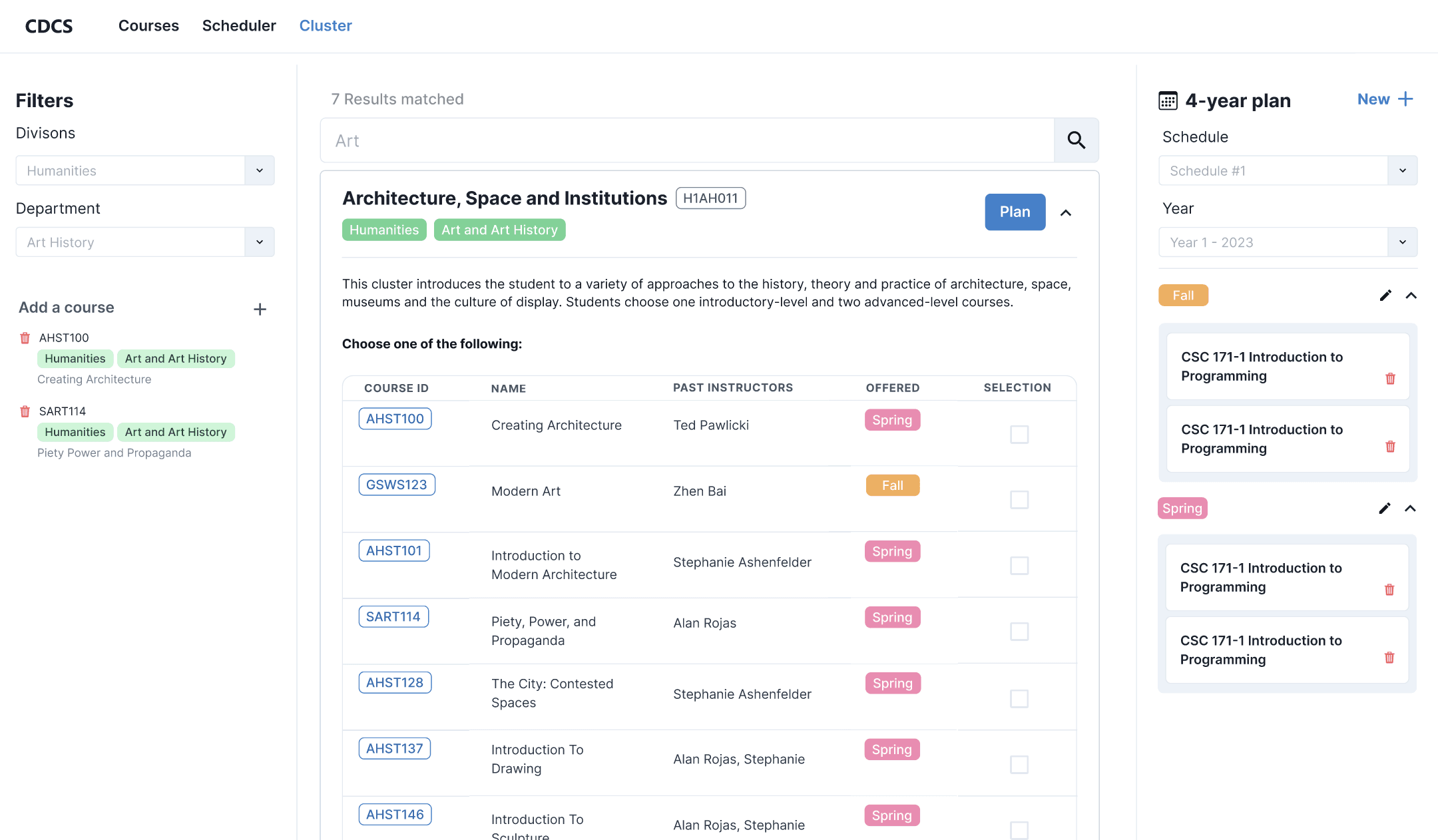Collapse the Architecture cluster card chevron
This screenshot has height=840, width=1438.
1066,213
